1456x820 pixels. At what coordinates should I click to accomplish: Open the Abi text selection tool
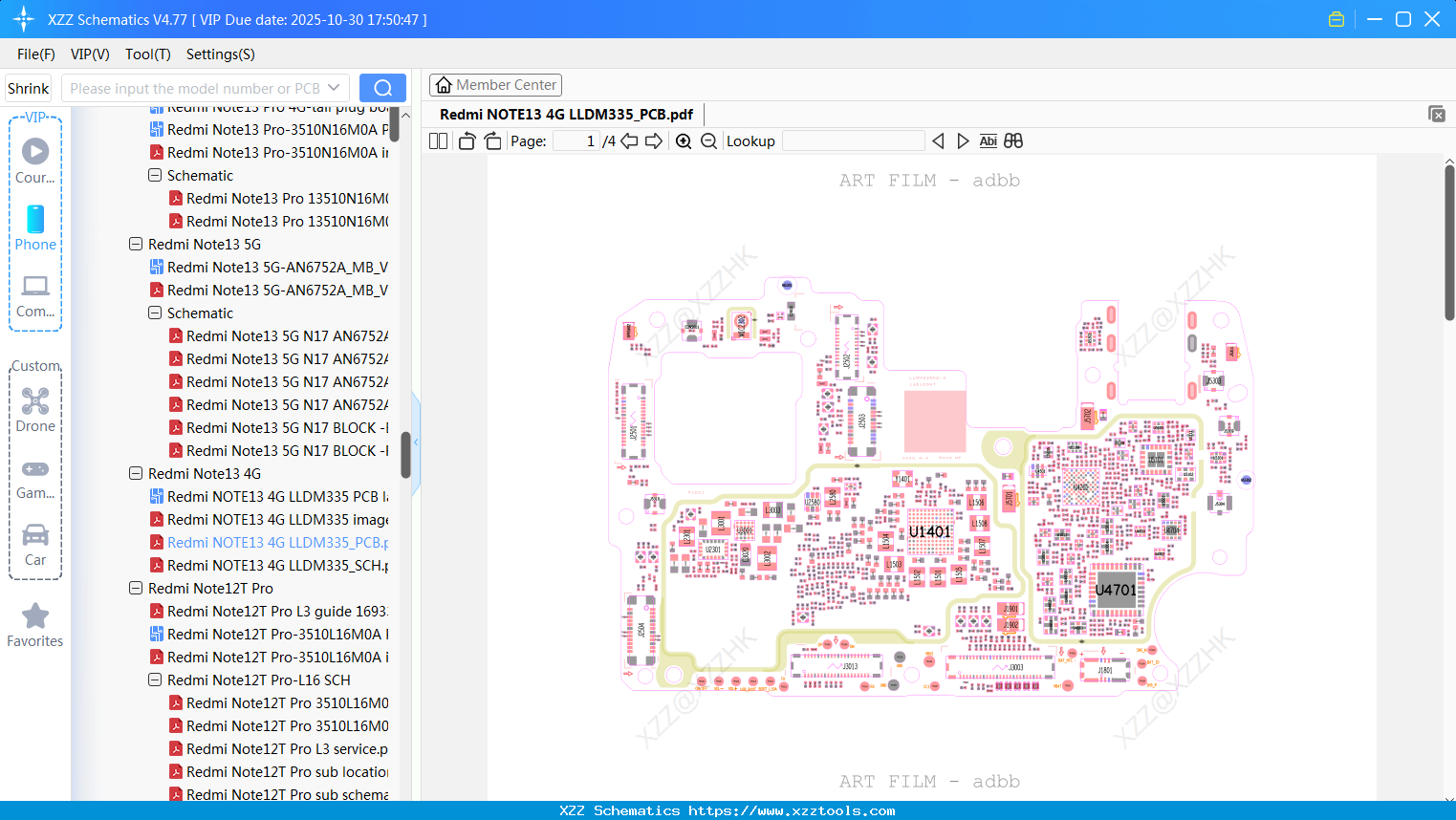[x=988, y=140]
